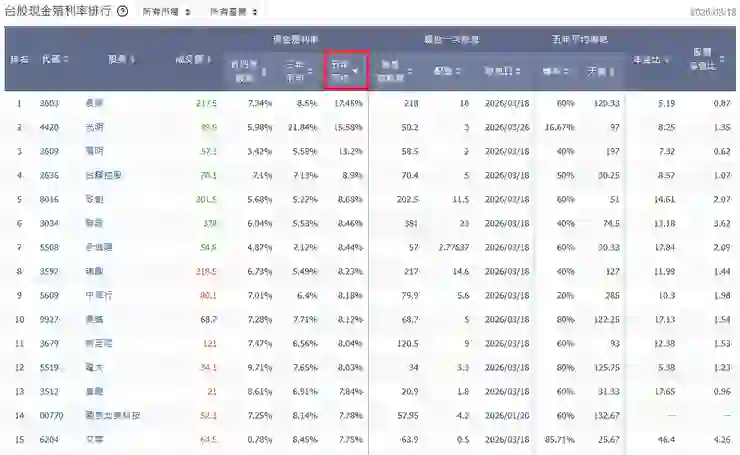740x455 pixels.
Task: Select the ETF name in the 00770 row
Action: tap(113, 416)
